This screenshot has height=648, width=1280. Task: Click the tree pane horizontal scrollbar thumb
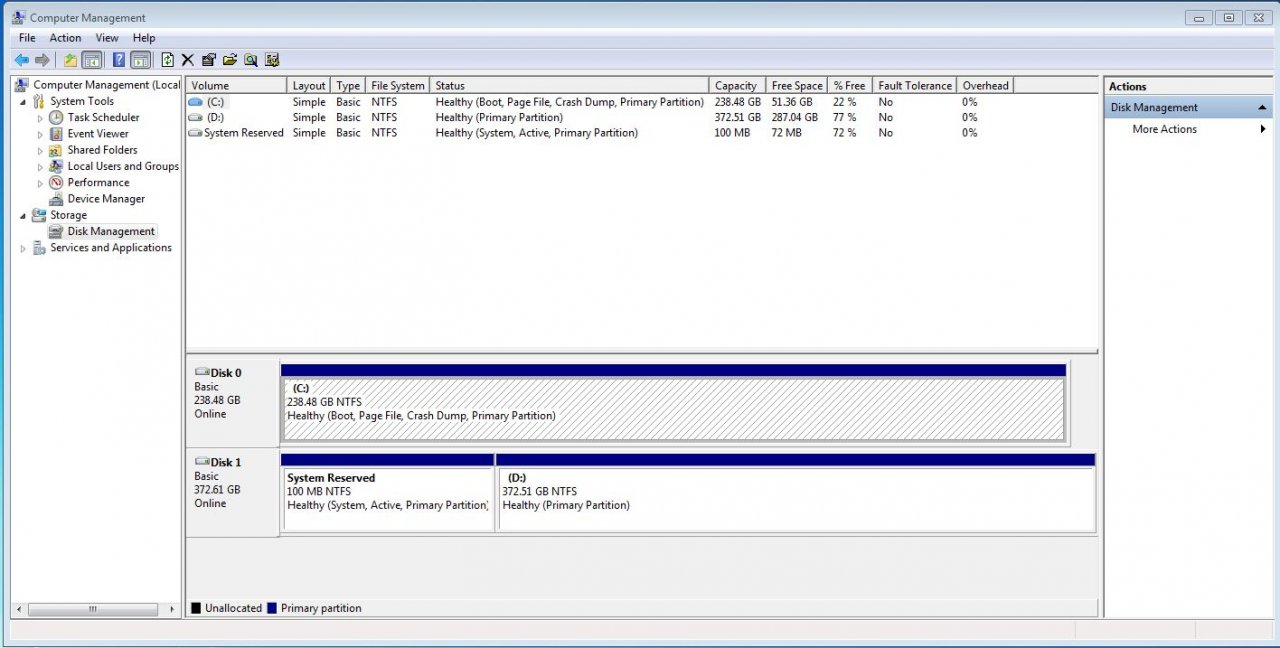click(92, 609)
